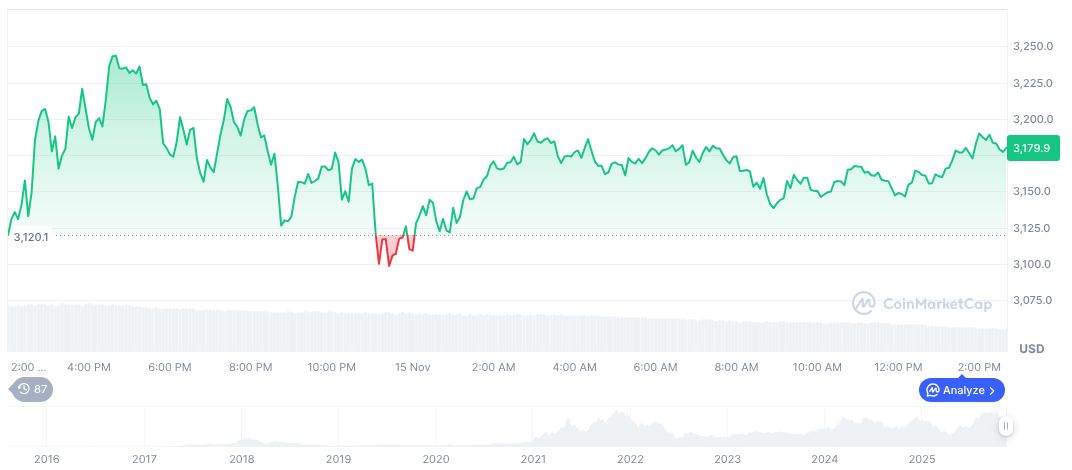Expand the Analyze button chevron arrow
This screenshot has height=470, width=1072.
point(993,390)
